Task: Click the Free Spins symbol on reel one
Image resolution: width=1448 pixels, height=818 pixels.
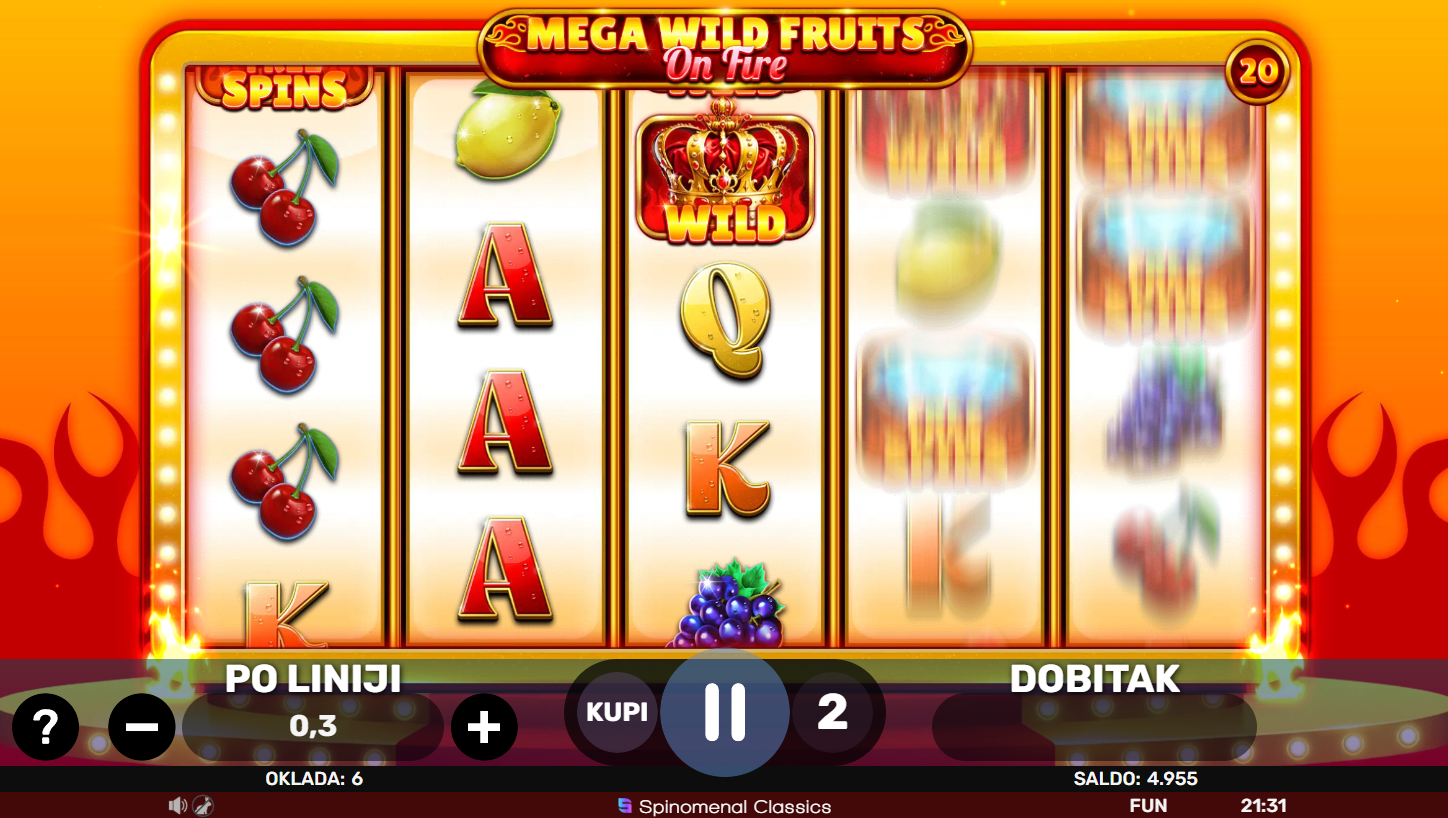Action: (x=285, y=87)
